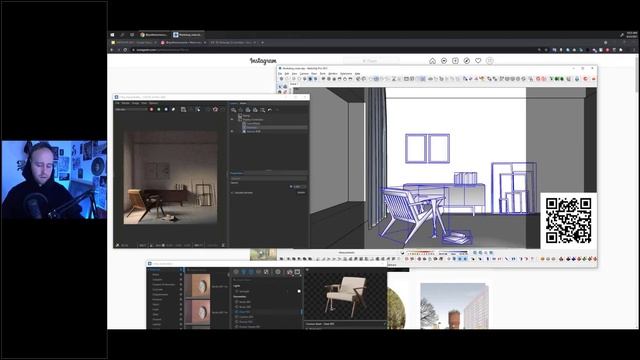Open SketchUp Camera menu
Screen dimensions: 640x360
pos(304,73)
